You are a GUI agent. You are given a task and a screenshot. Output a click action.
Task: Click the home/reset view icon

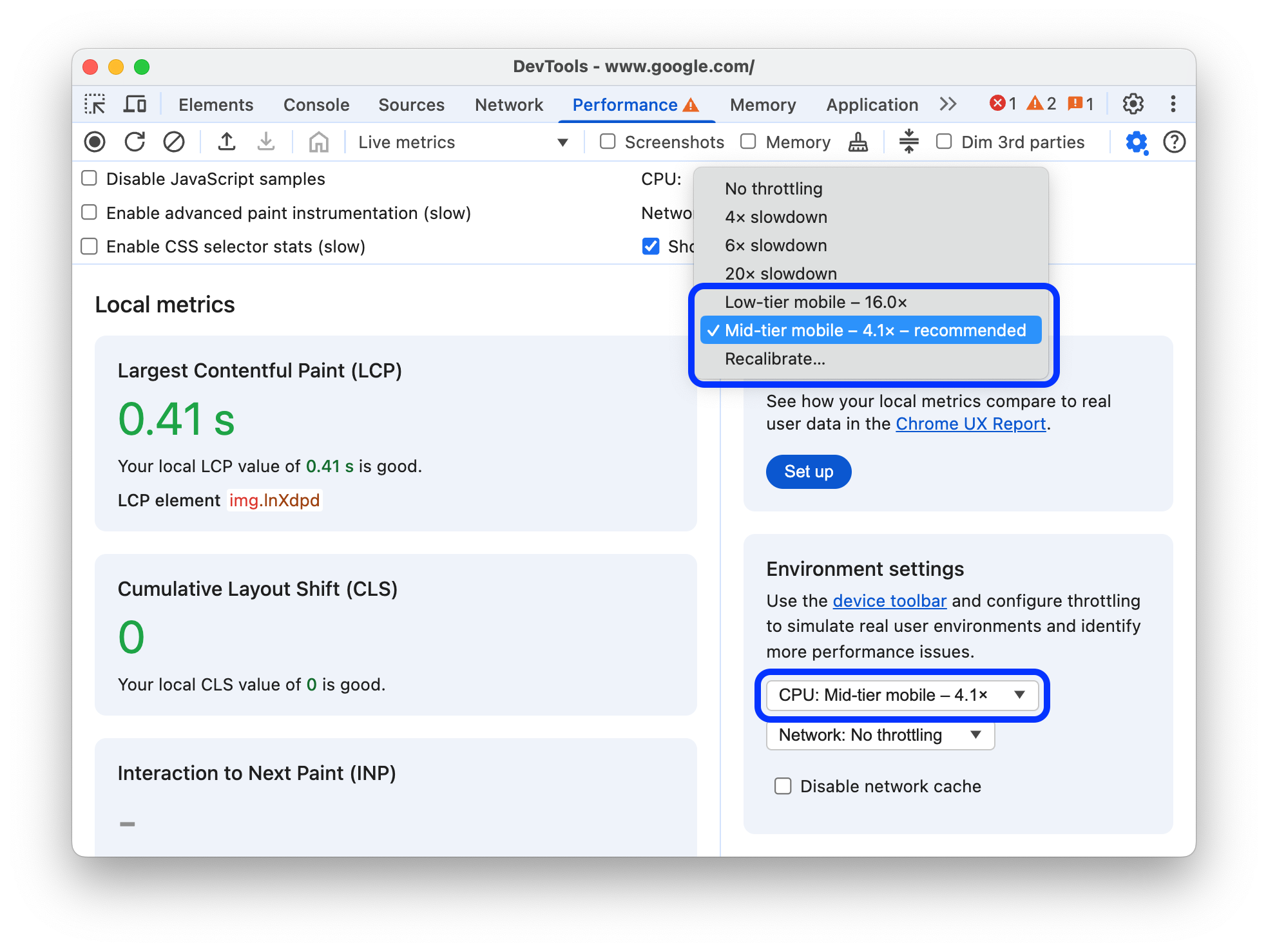point(319,142)
